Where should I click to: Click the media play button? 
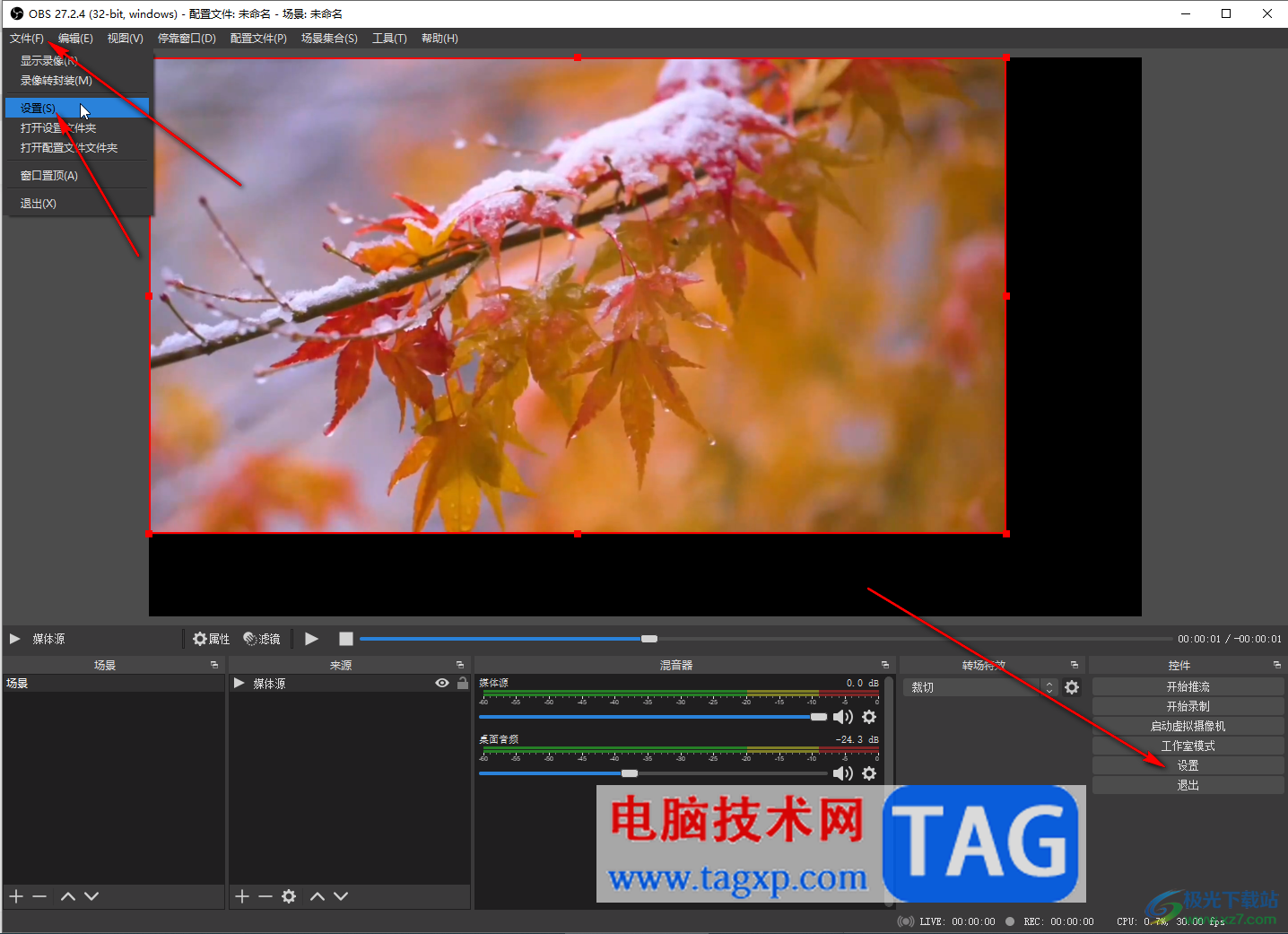pos(311,639)
